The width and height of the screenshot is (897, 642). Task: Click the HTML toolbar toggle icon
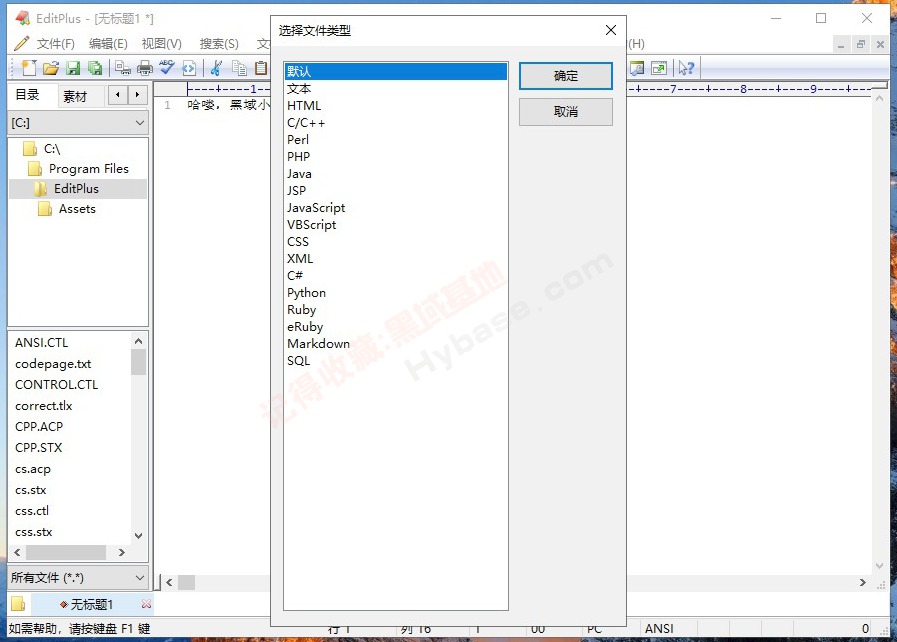pyautogui.click(x=189, y=68)
